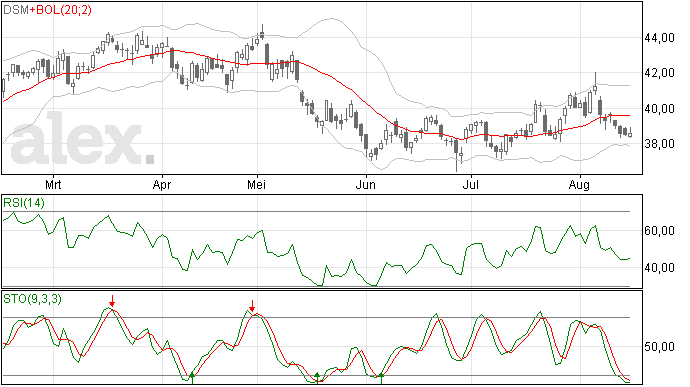The width and height of the screenshot is (690, 387).
Task: Click the Mrt month label
Action: (53, 184)
